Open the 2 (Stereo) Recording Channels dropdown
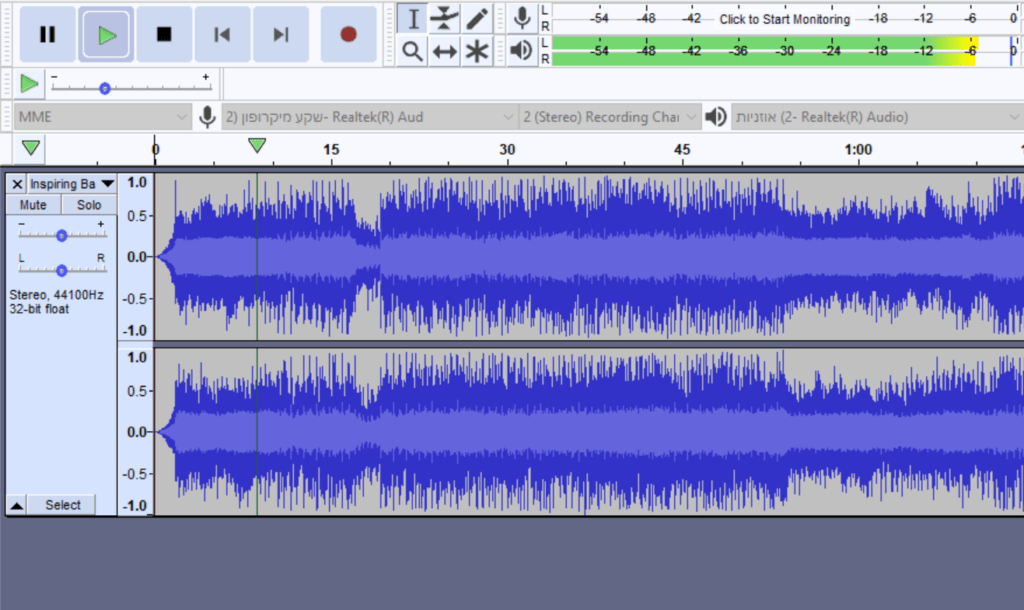The width and height of the screenshot is (1024, 610). [610, 117]
